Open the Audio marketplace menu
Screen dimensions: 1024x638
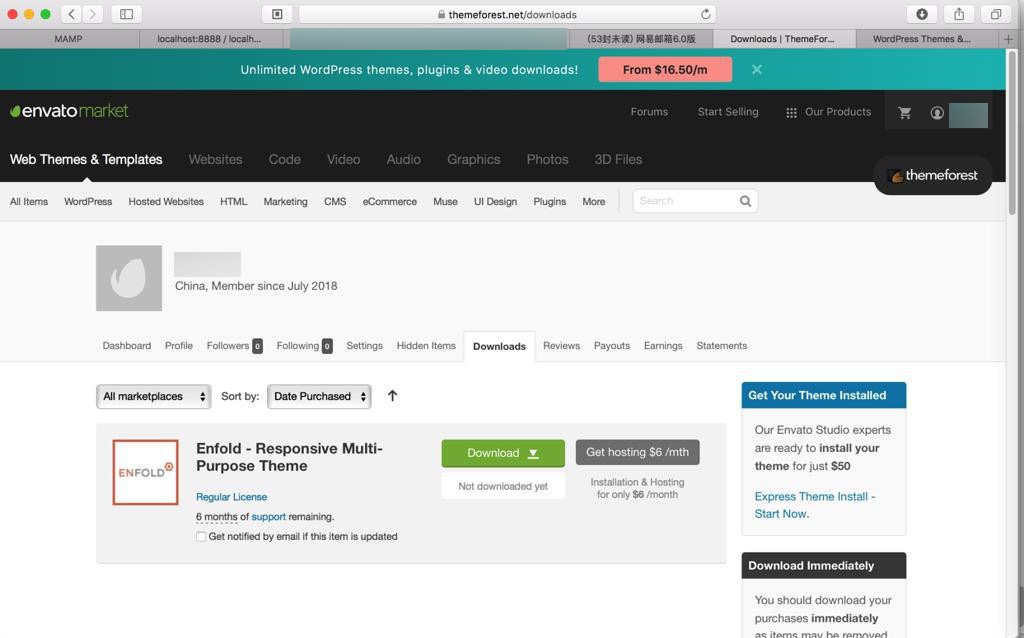tap(404, 159)
